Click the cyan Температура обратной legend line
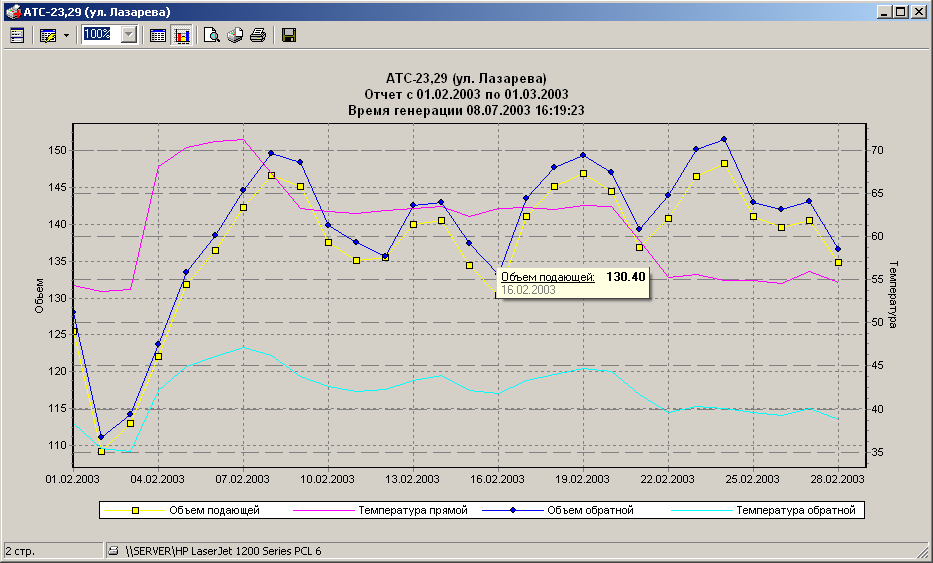This screenshot has width=933, height=563. pos(702,511)
